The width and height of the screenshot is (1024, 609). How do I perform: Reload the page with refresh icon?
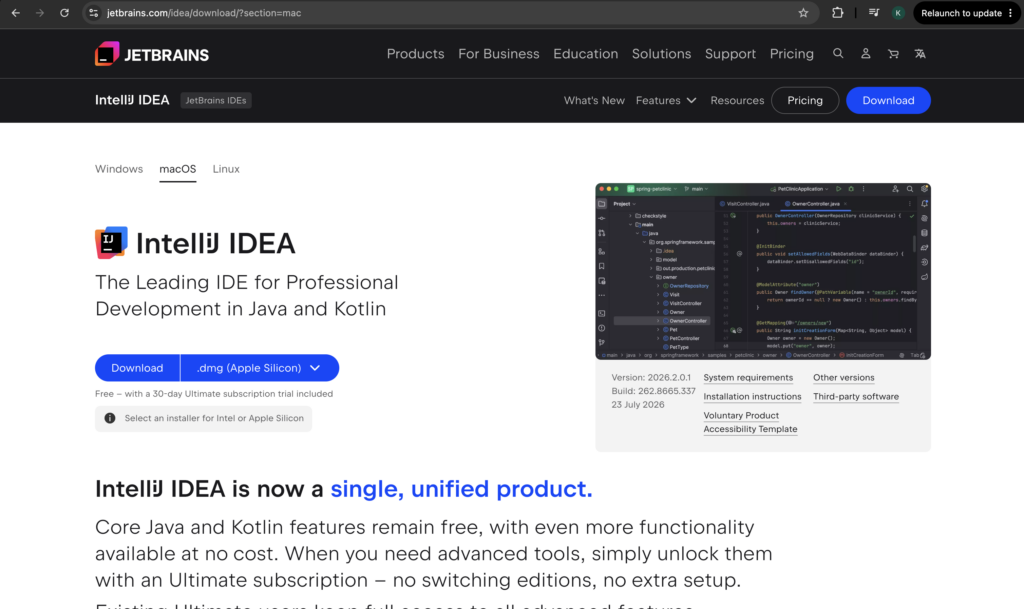coord(64,13)
